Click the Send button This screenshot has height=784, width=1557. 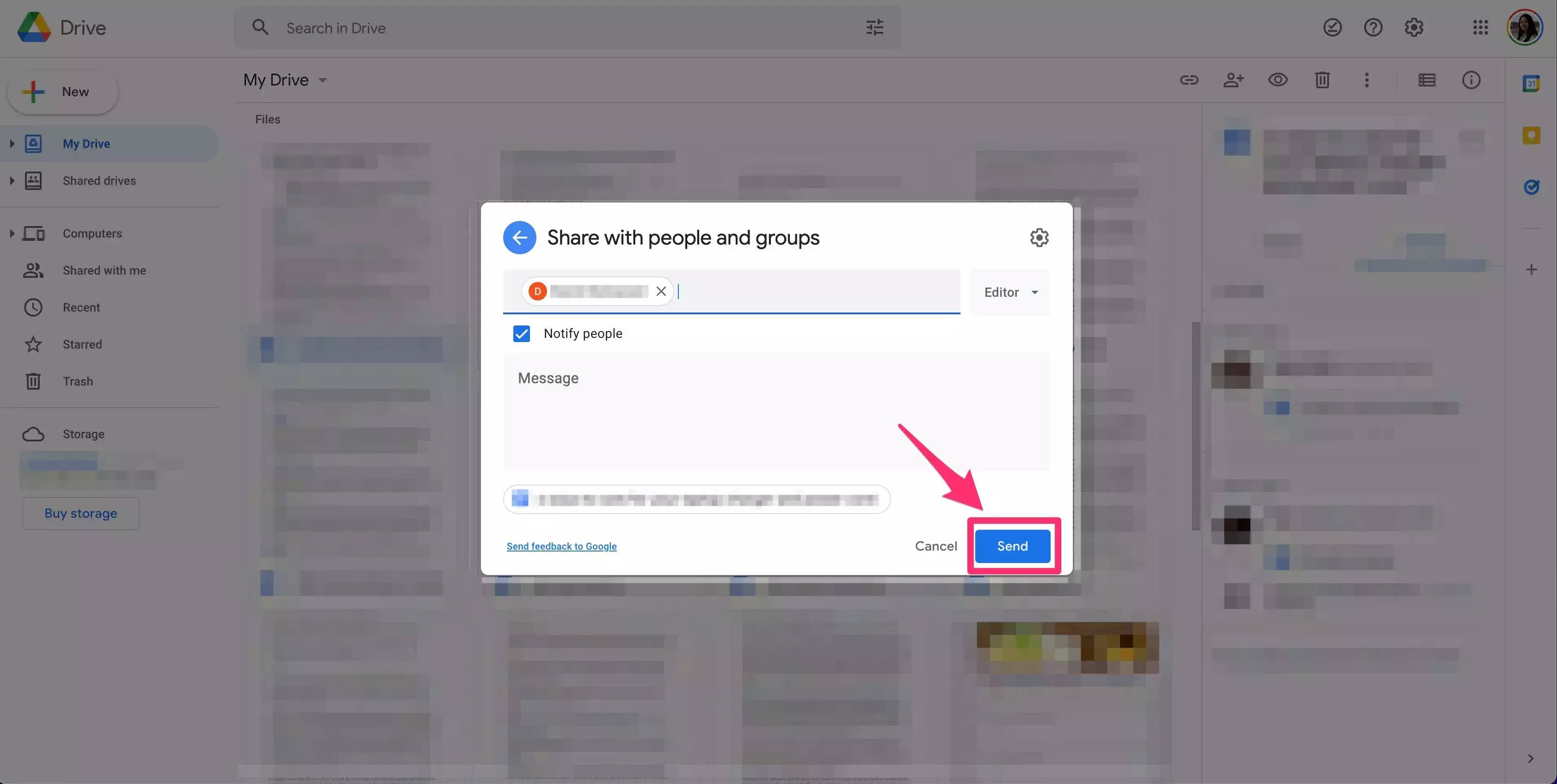(1012, 546)
